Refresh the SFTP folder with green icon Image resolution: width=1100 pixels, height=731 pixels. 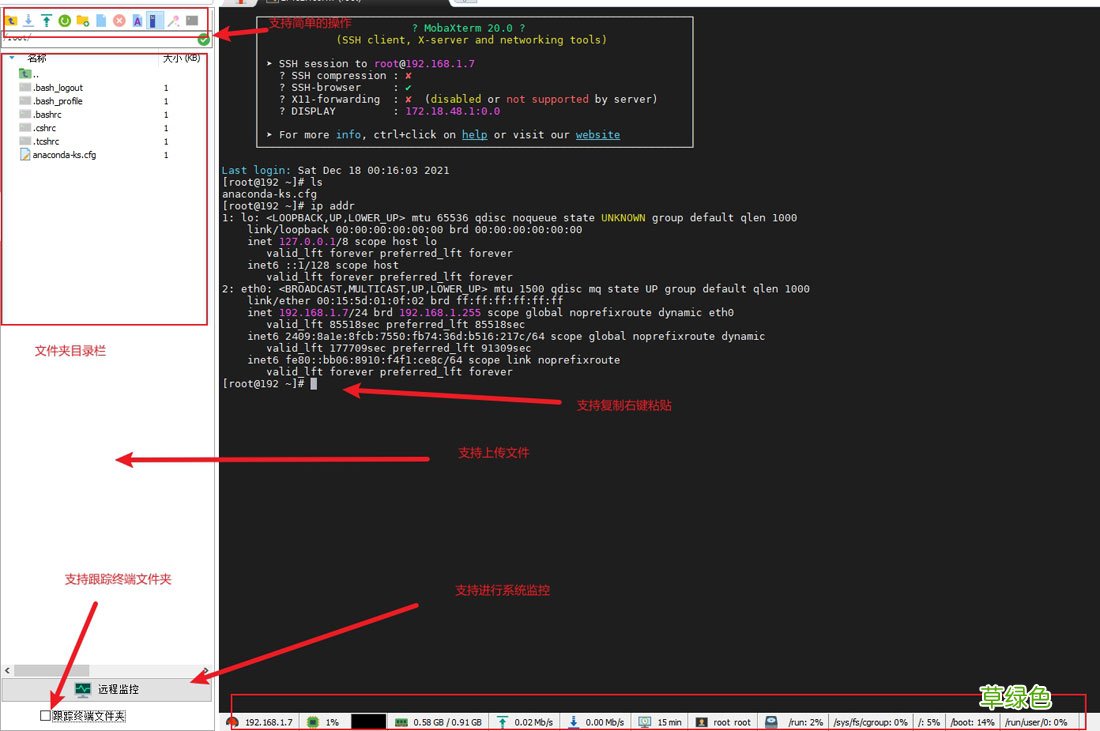coord(64,20)
